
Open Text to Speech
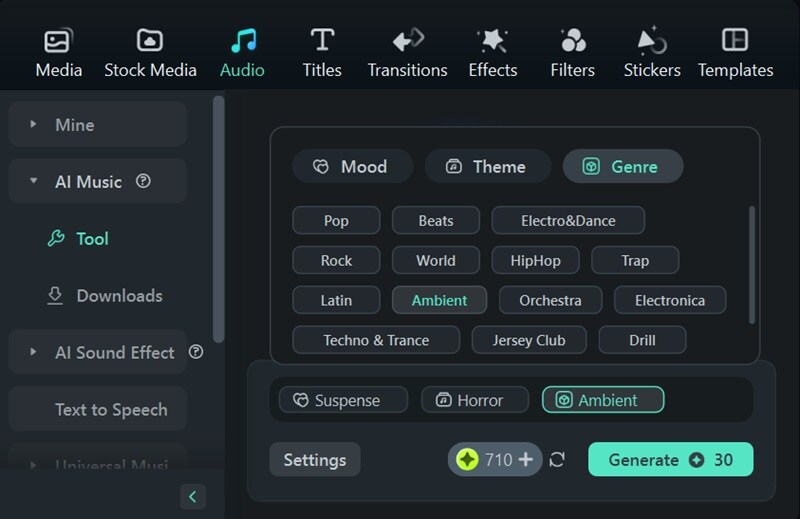pyautogui.click(x=98, y=409)
